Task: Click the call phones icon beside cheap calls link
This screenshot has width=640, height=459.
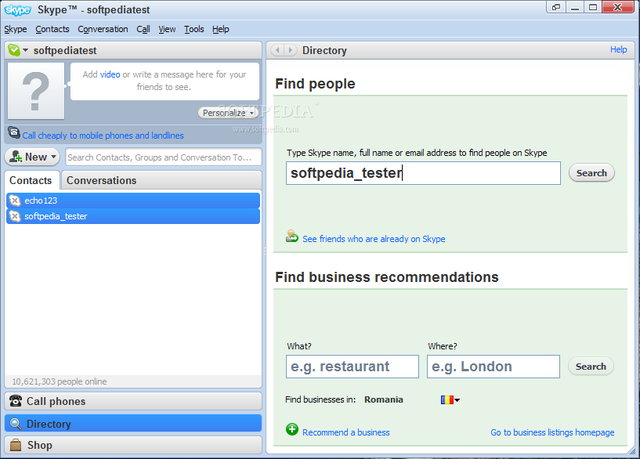Action: [x=14, y=133]
